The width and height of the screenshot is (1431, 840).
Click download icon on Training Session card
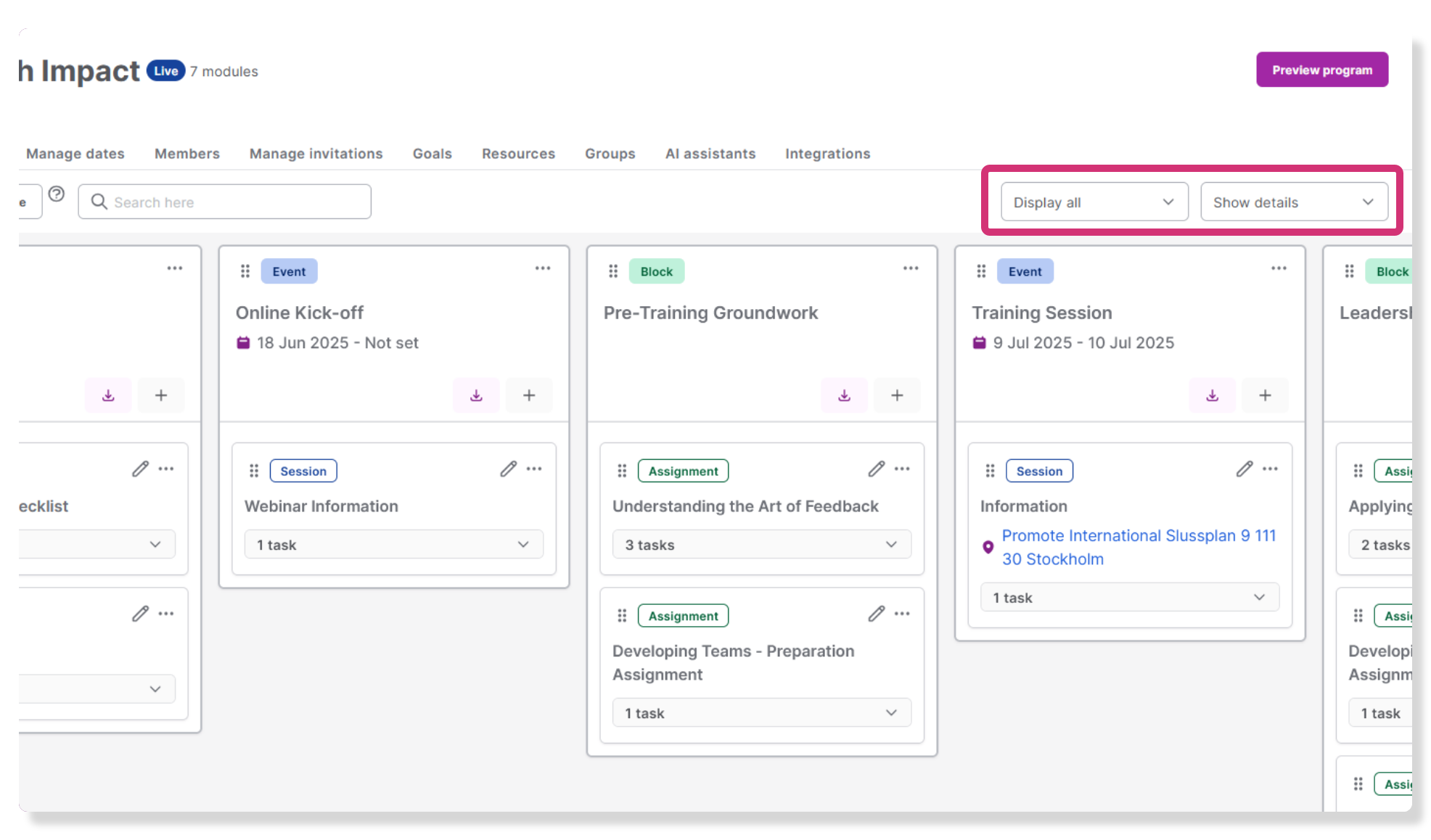[1212, 395]
